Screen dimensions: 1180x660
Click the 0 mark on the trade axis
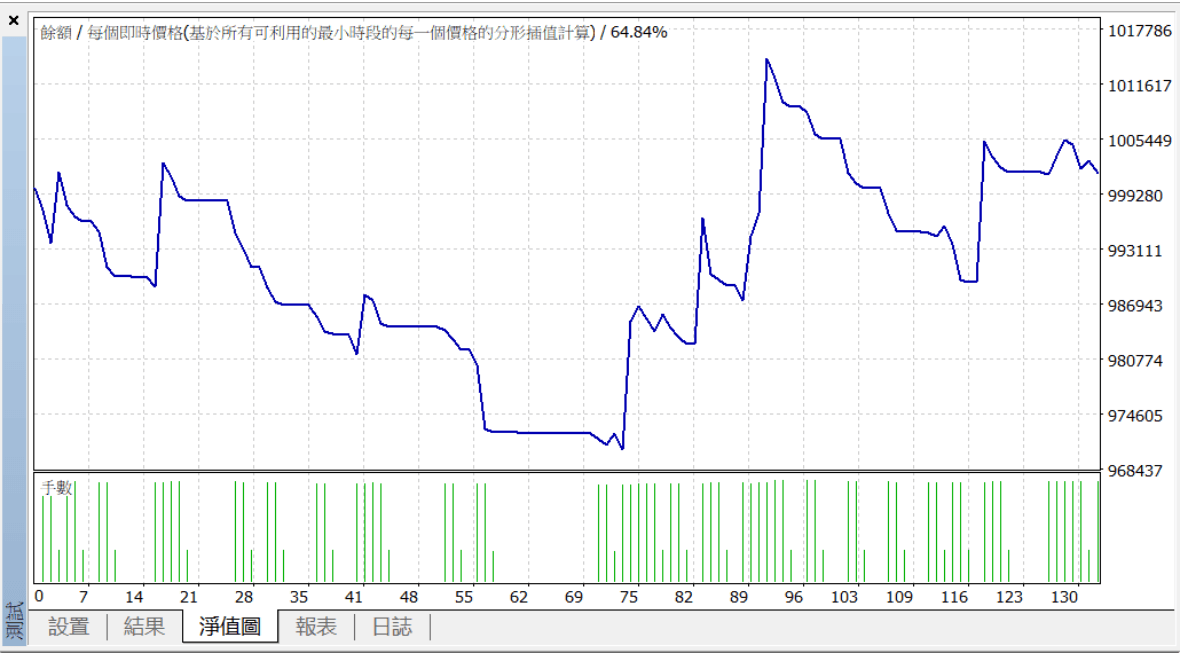tap(39, 597)
